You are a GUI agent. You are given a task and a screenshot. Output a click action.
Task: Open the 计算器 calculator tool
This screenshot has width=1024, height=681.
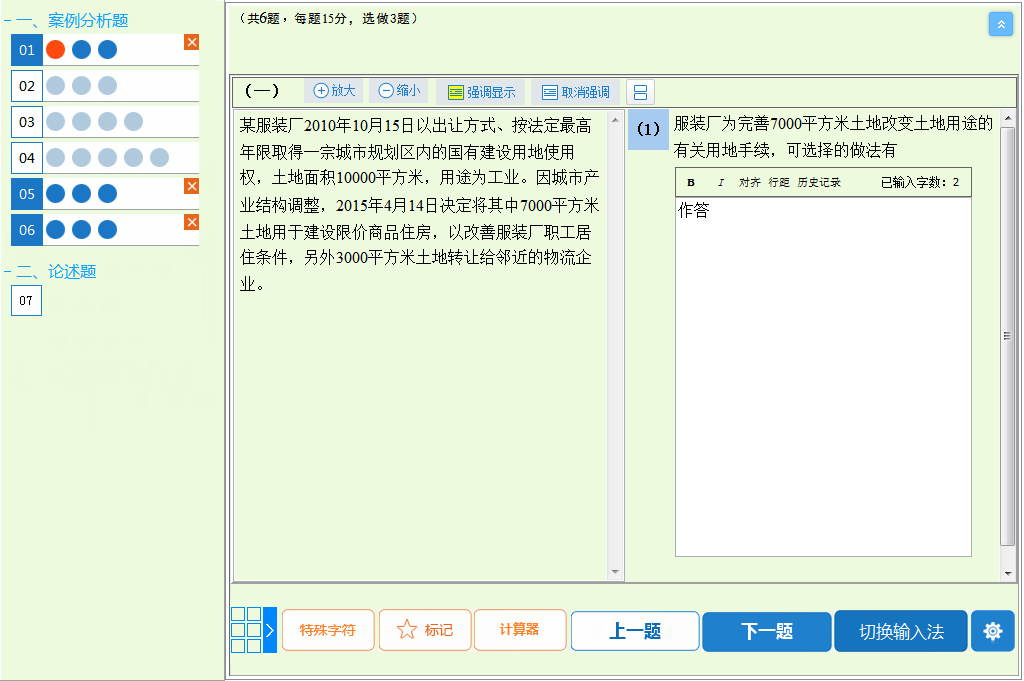click(520, 630)
